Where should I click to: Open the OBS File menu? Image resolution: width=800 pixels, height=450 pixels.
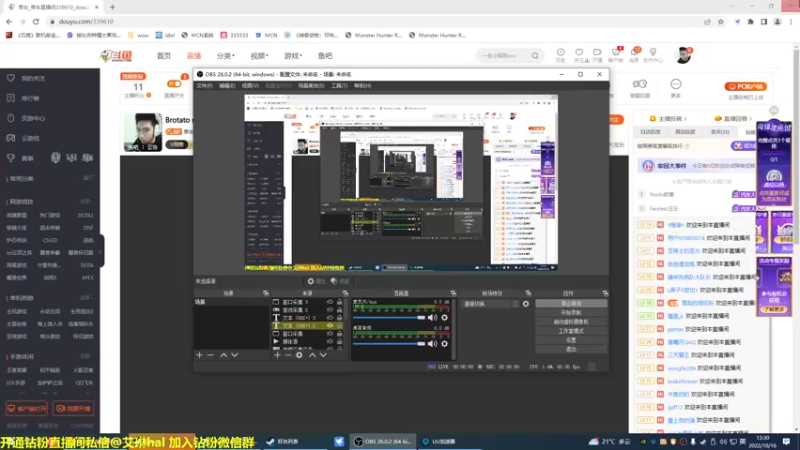(205, 86)
